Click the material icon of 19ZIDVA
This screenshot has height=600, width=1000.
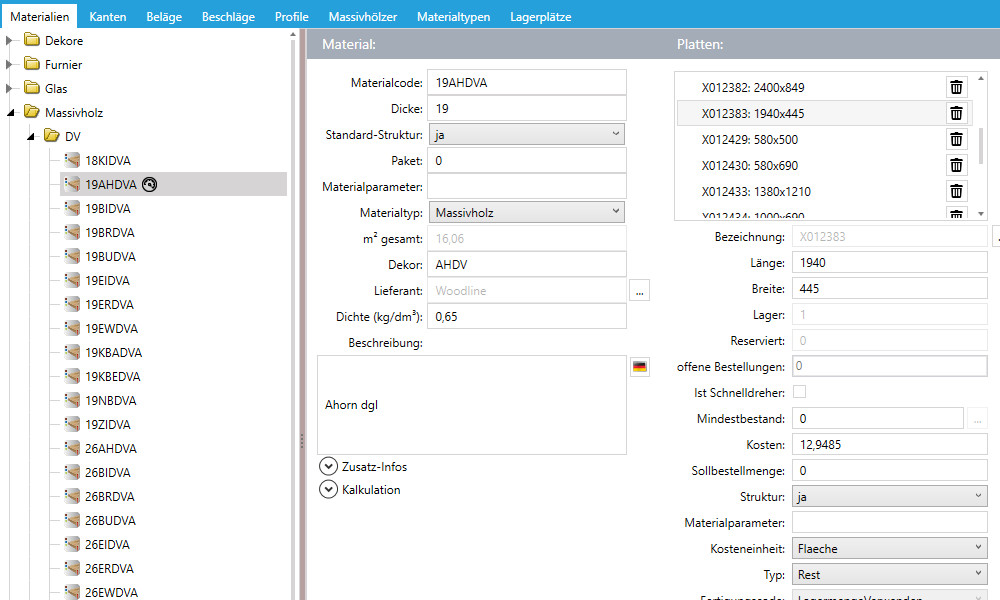point(72,424)
